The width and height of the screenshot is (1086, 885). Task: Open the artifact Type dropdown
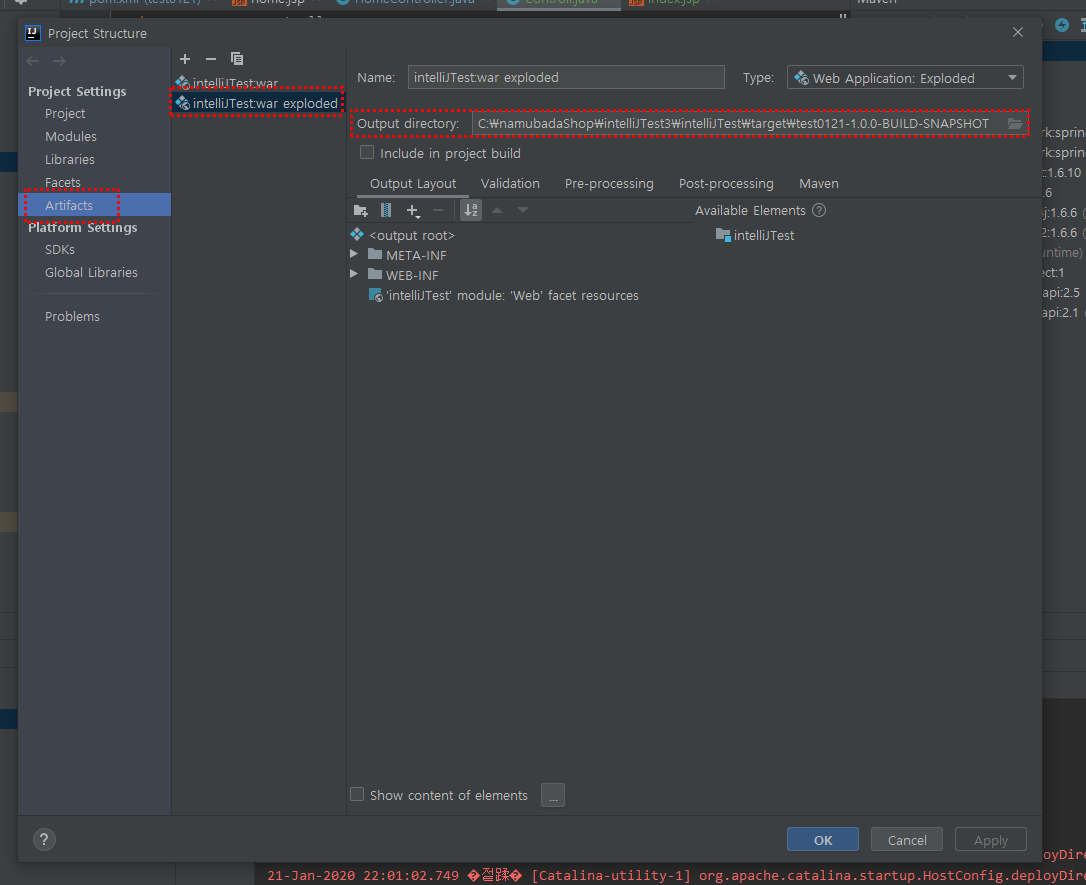point(905,78)
